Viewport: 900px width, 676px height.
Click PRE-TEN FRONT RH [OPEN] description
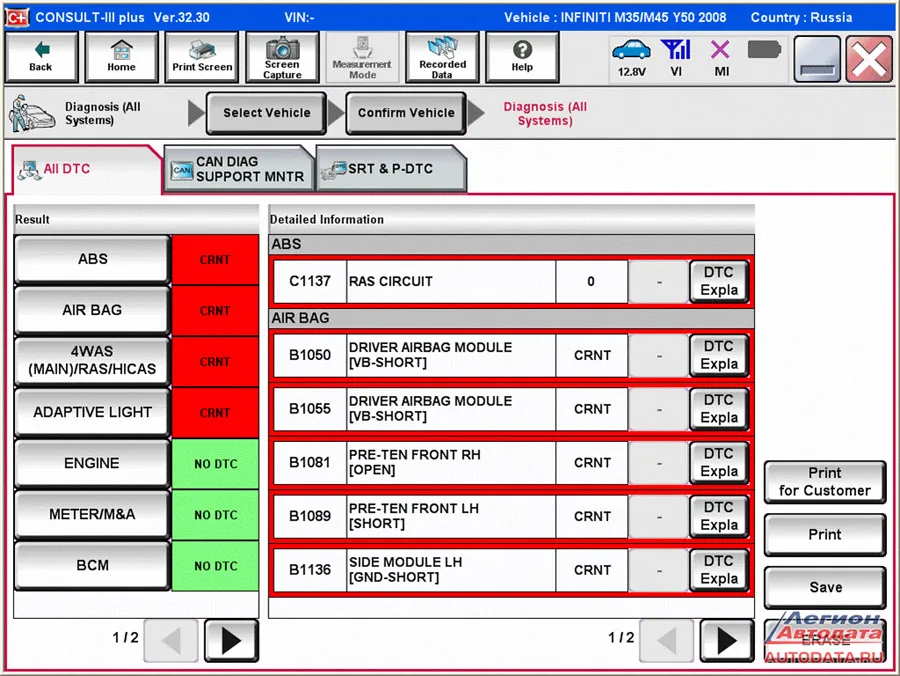[451, 463]
